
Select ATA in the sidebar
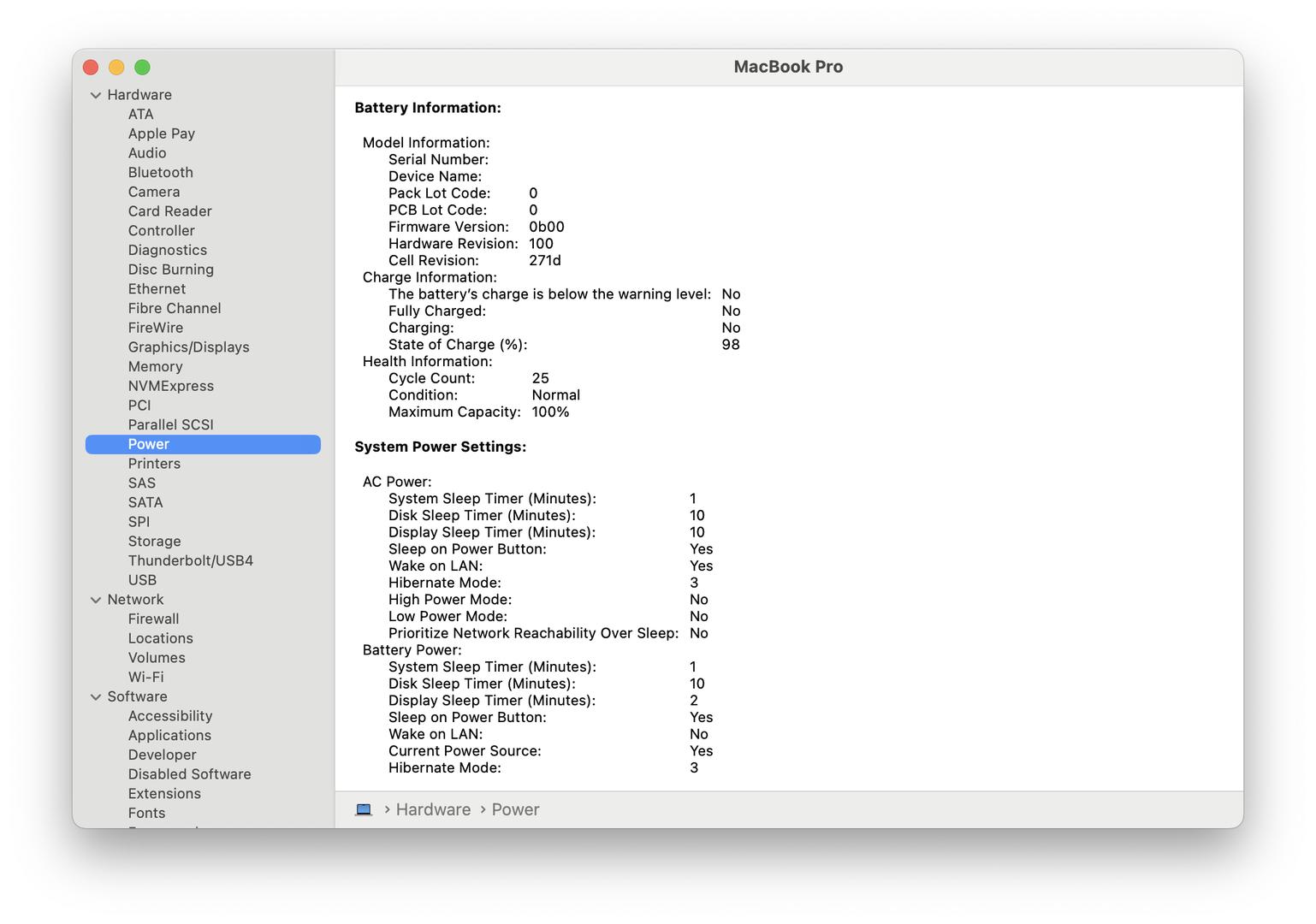pyautogui.click(x=141, y=115)
